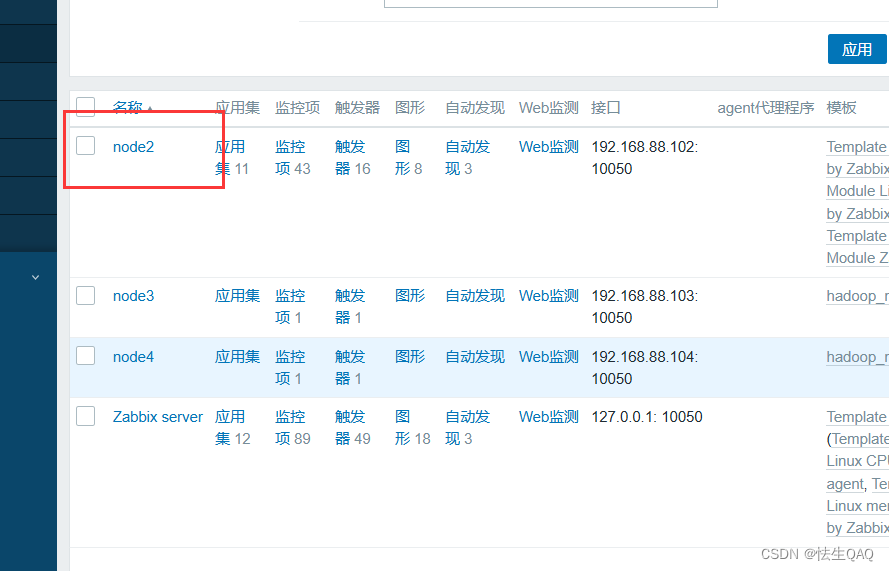Open node4 Web监测 link

click(x=548, y=357)
